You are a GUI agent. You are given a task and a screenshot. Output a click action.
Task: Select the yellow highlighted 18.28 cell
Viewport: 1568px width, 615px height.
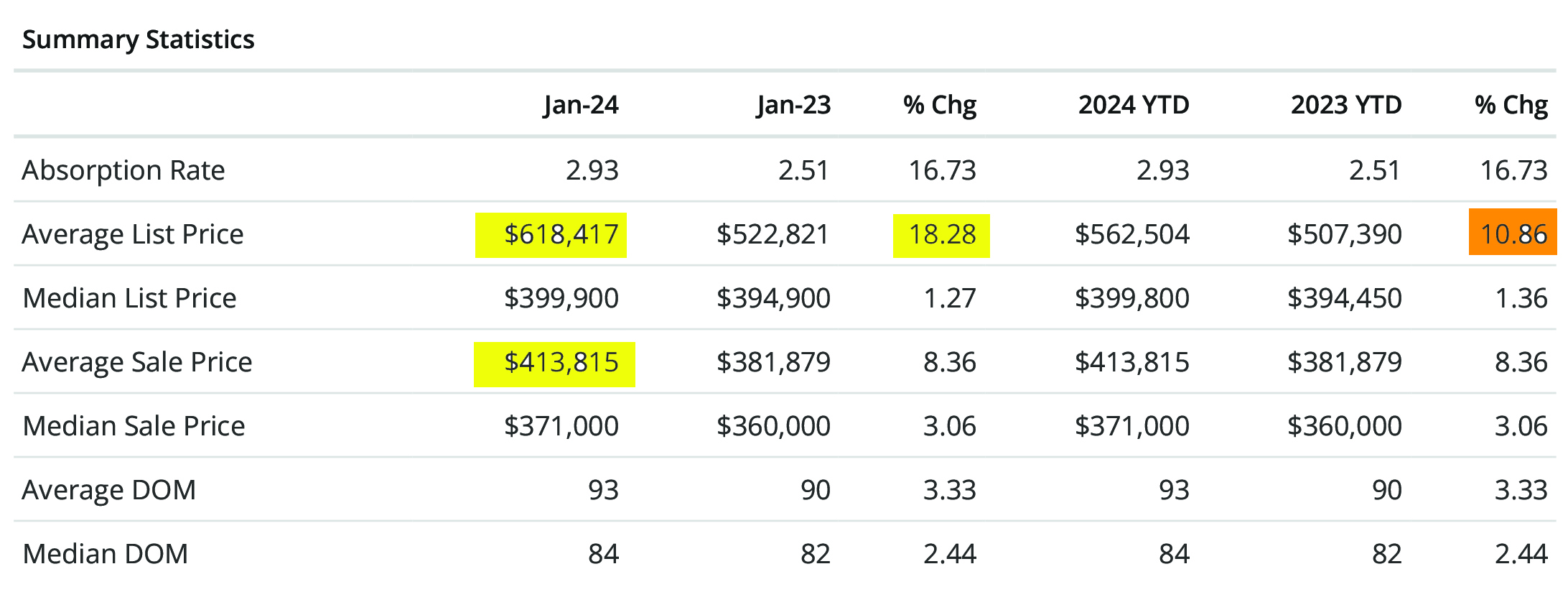pos(942,234)
